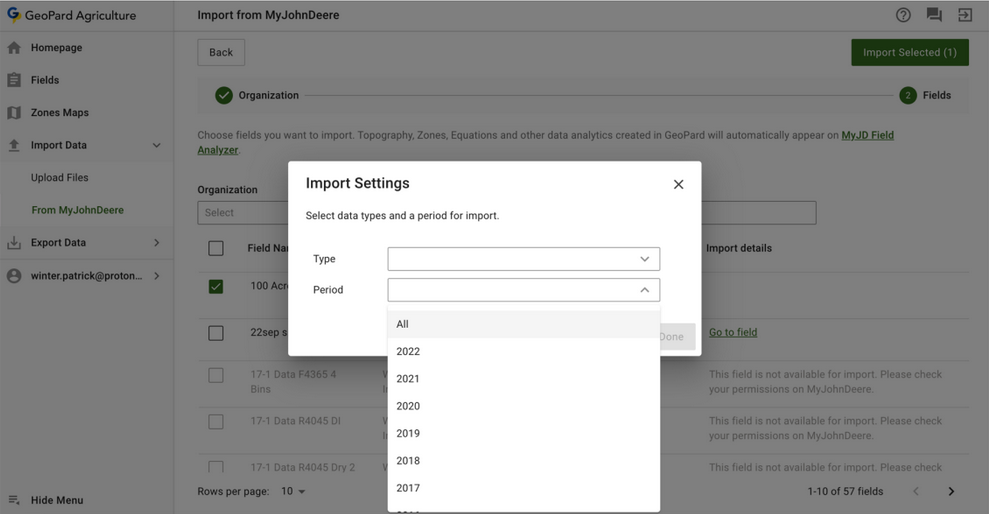Uncheck the 100 Acre field checkbox
Screen dimensions: 989x514
(216, 286)
